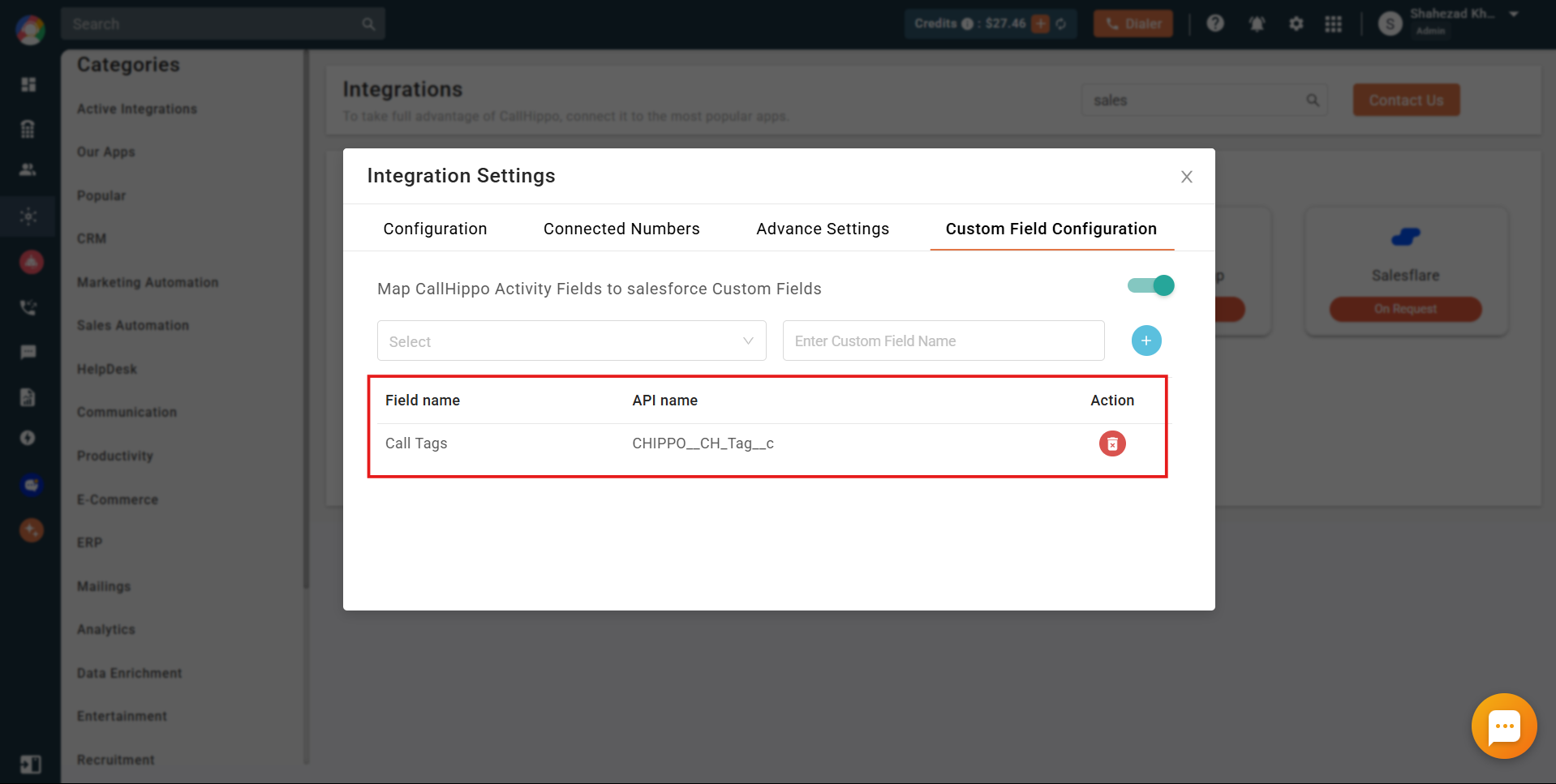Switch to the Configuration tab
The image size is (1556, 784).
point(435,229)
